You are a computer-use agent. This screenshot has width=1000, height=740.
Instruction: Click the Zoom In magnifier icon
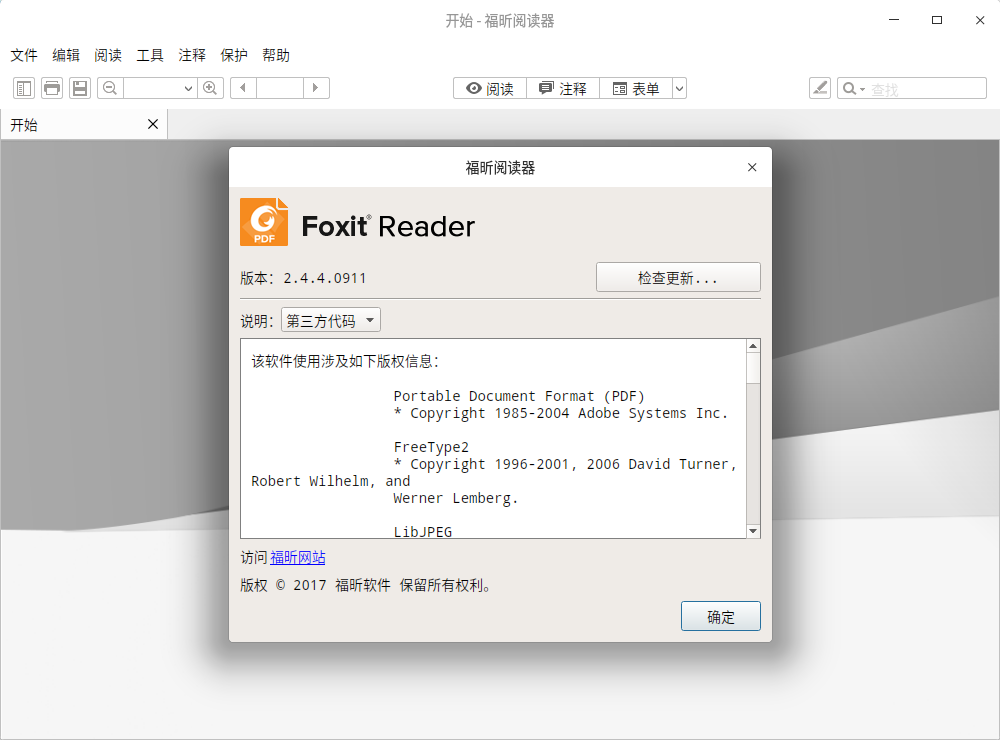click(x=210, y=88)
